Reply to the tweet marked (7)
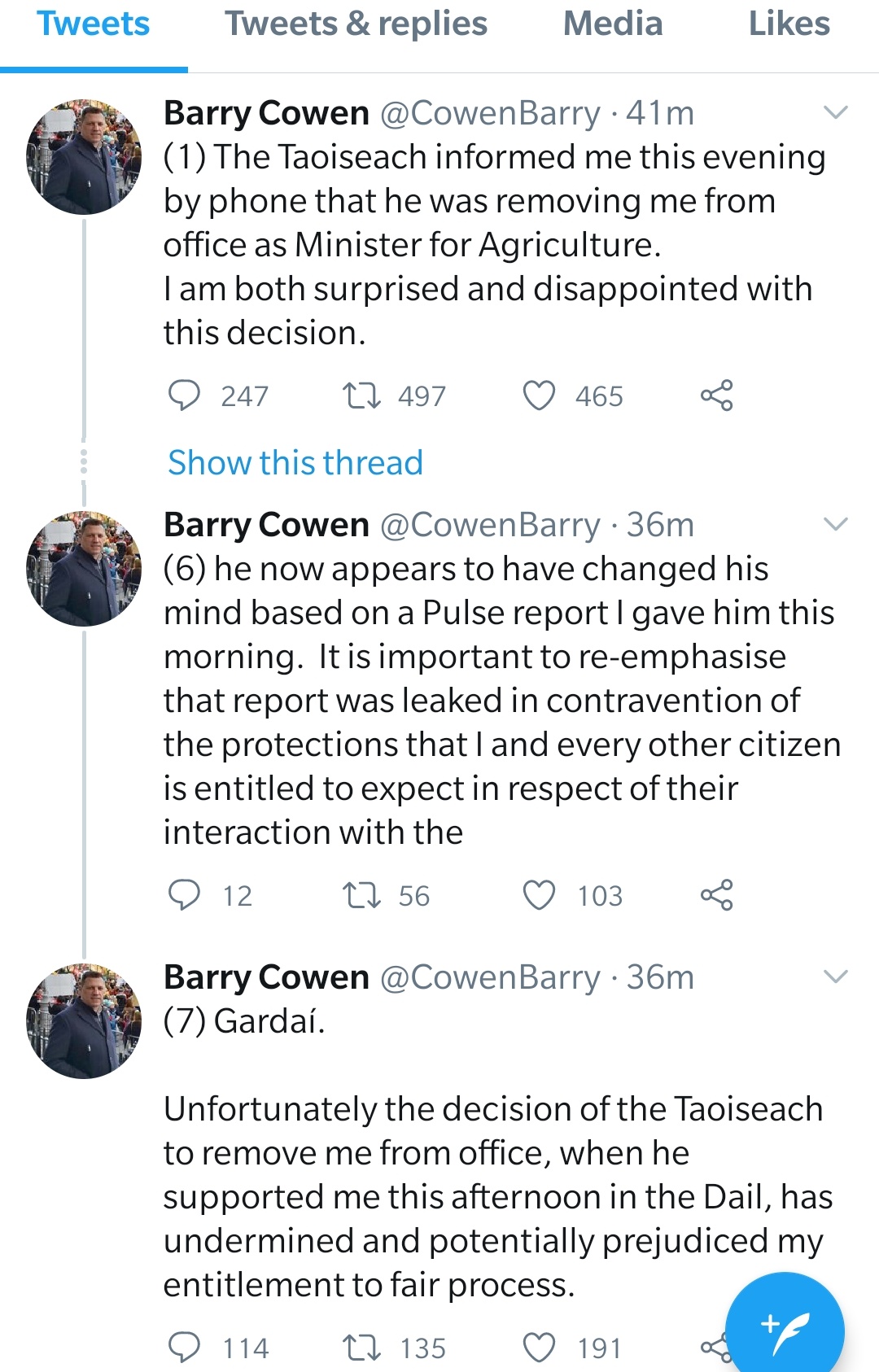Screen dimensions: 879x1372 click(184, 1348)
